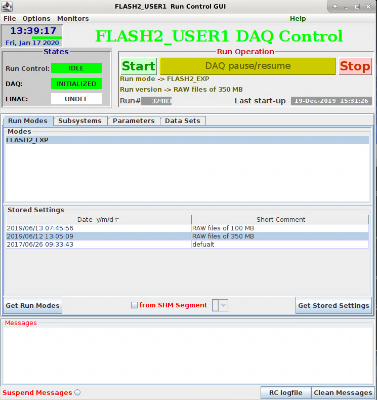Click the Get Run Modes button
The height and width of the screenshot is (400, 377).
point(32,306)
